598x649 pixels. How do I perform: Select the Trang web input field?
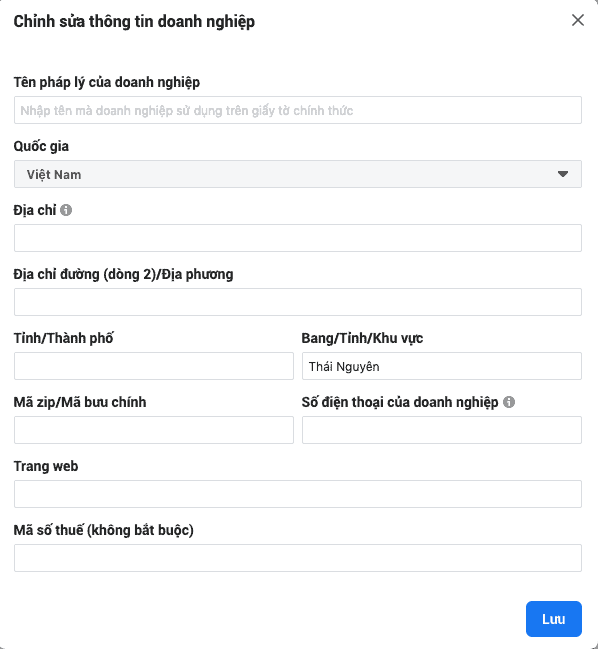(298, 494)
